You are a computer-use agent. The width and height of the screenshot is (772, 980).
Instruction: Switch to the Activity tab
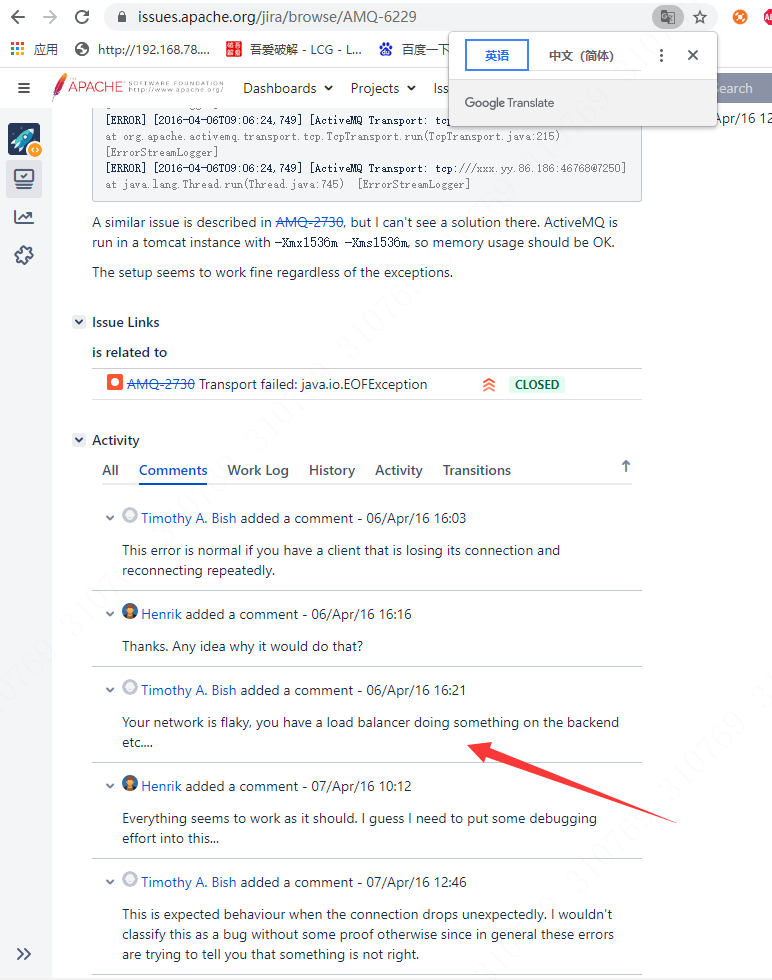pos(399,470)
